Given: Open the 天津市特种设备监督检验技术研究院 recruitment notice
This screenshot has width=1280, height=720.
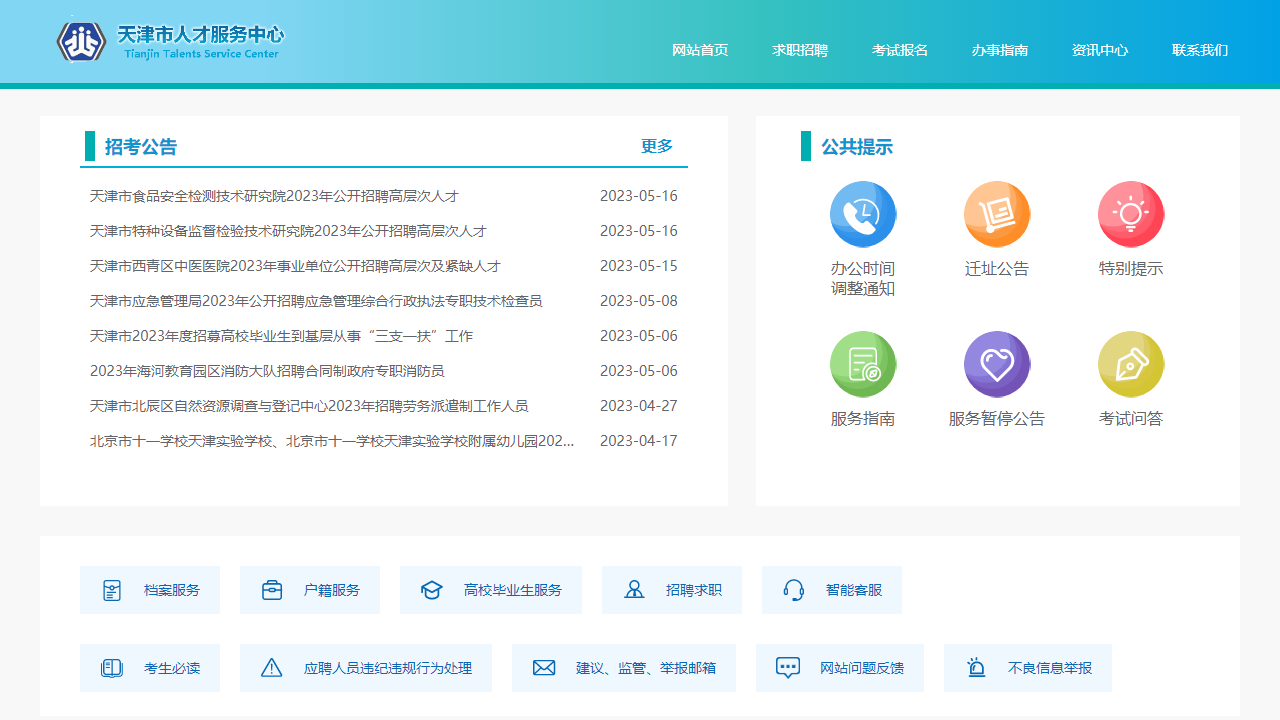Looking at the screenshot, I should click(x=288, y=231).
